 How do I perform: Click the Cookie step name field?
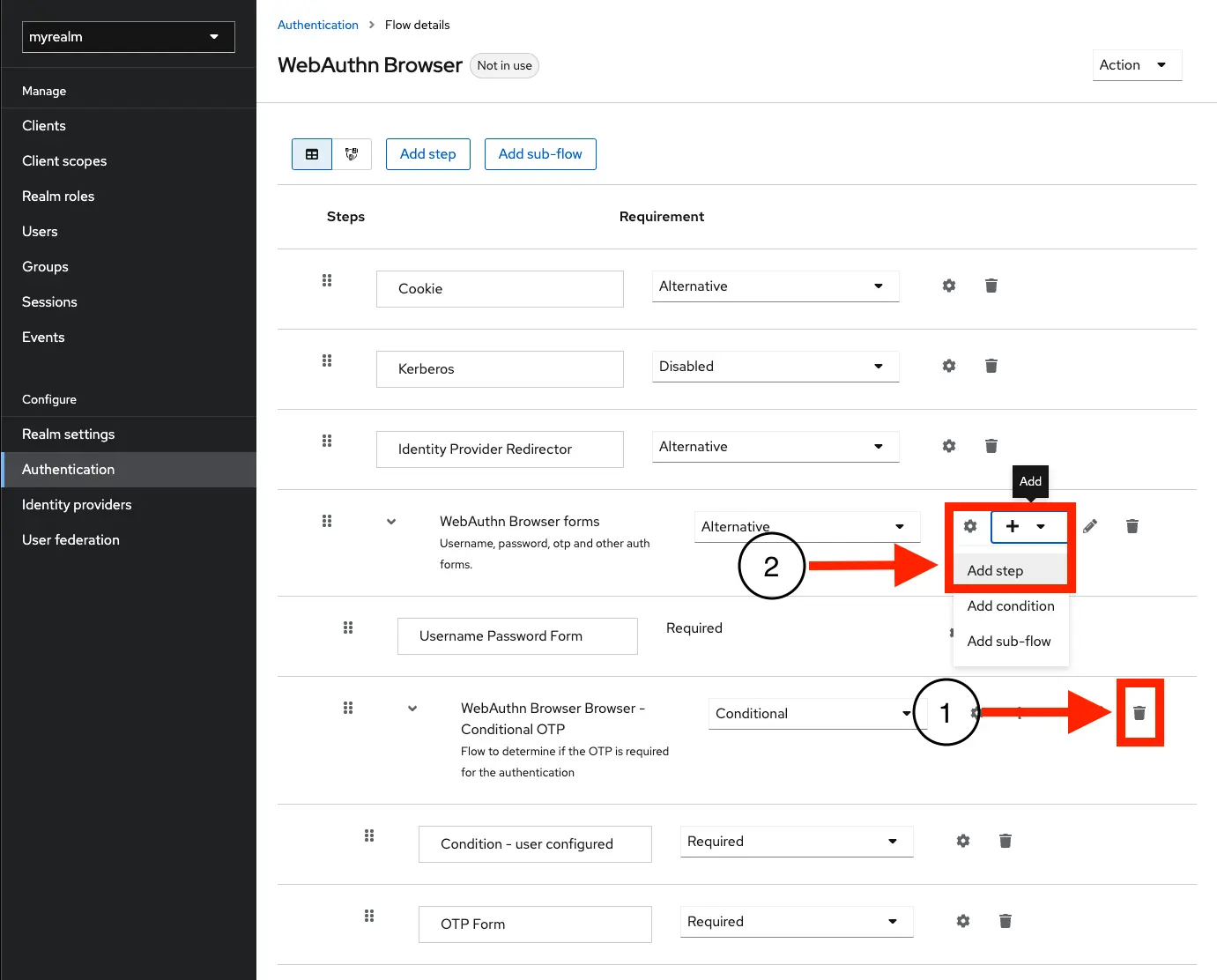500,288
